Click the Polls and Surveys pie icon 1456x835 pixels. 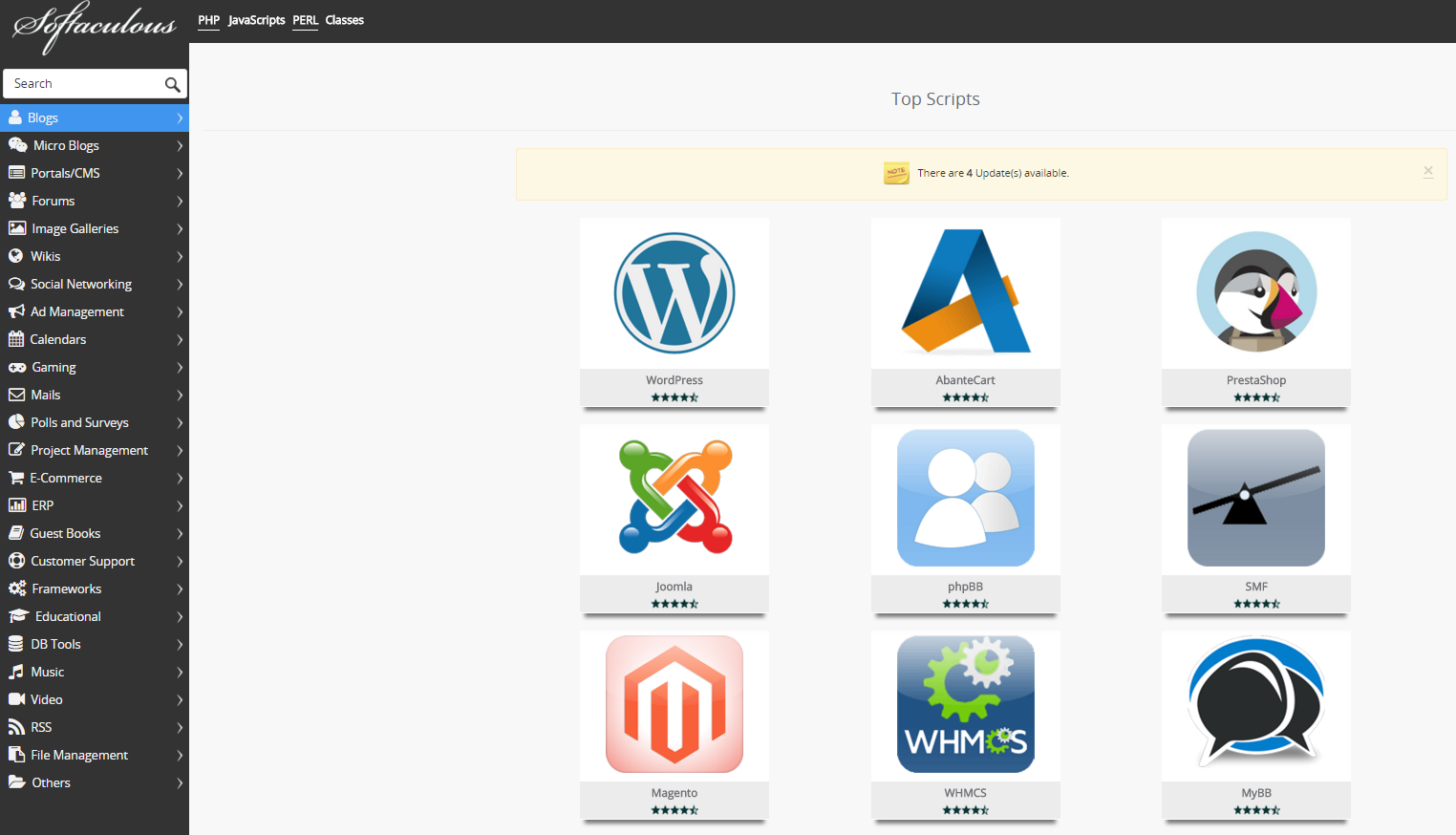16,422
